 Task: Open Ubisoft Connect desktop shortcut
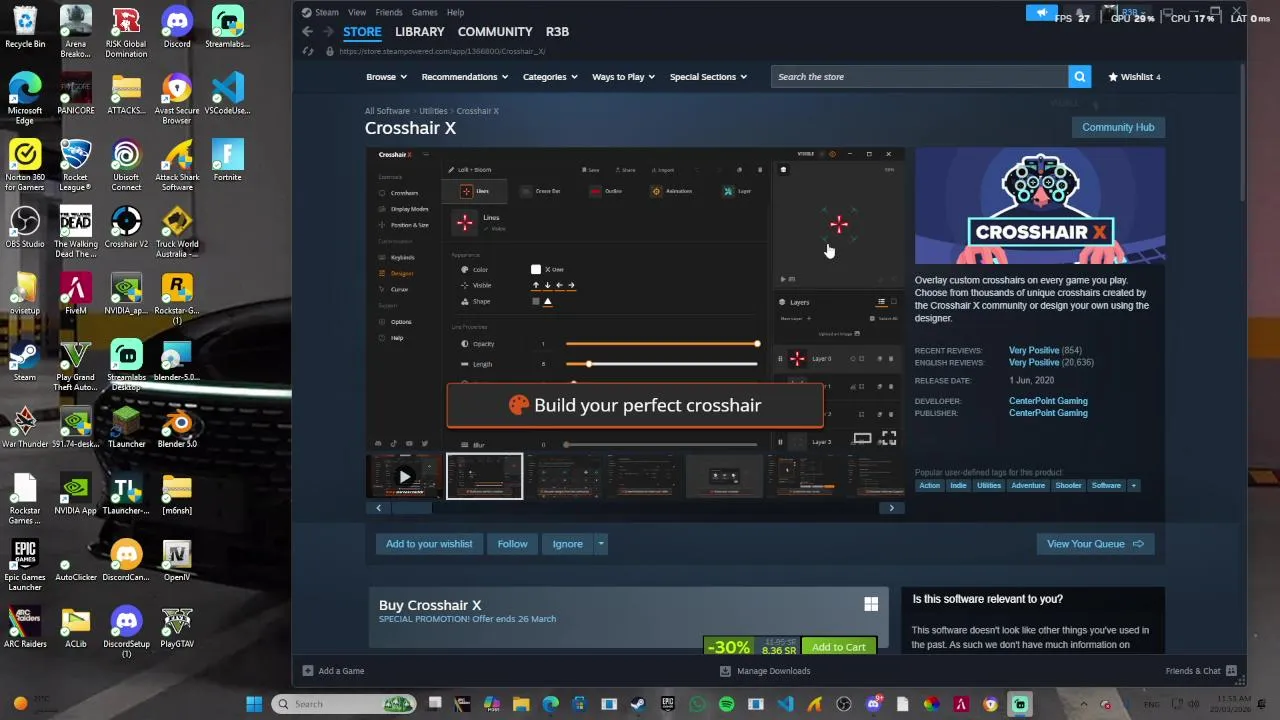126,167
